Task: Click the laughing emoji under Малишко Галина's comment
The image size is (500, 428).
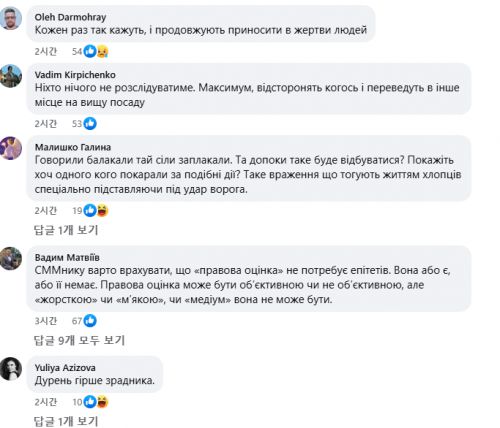Action: (102, 211)
